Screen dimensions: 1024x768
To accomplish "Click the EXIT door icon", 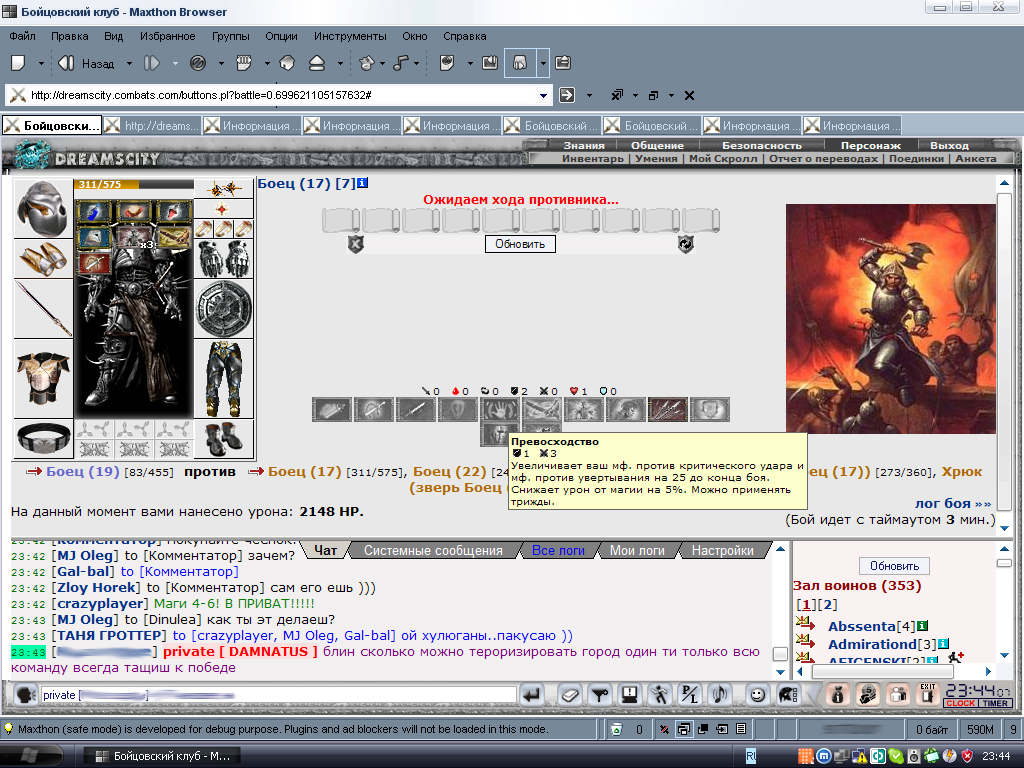I will tap(927, 694).
